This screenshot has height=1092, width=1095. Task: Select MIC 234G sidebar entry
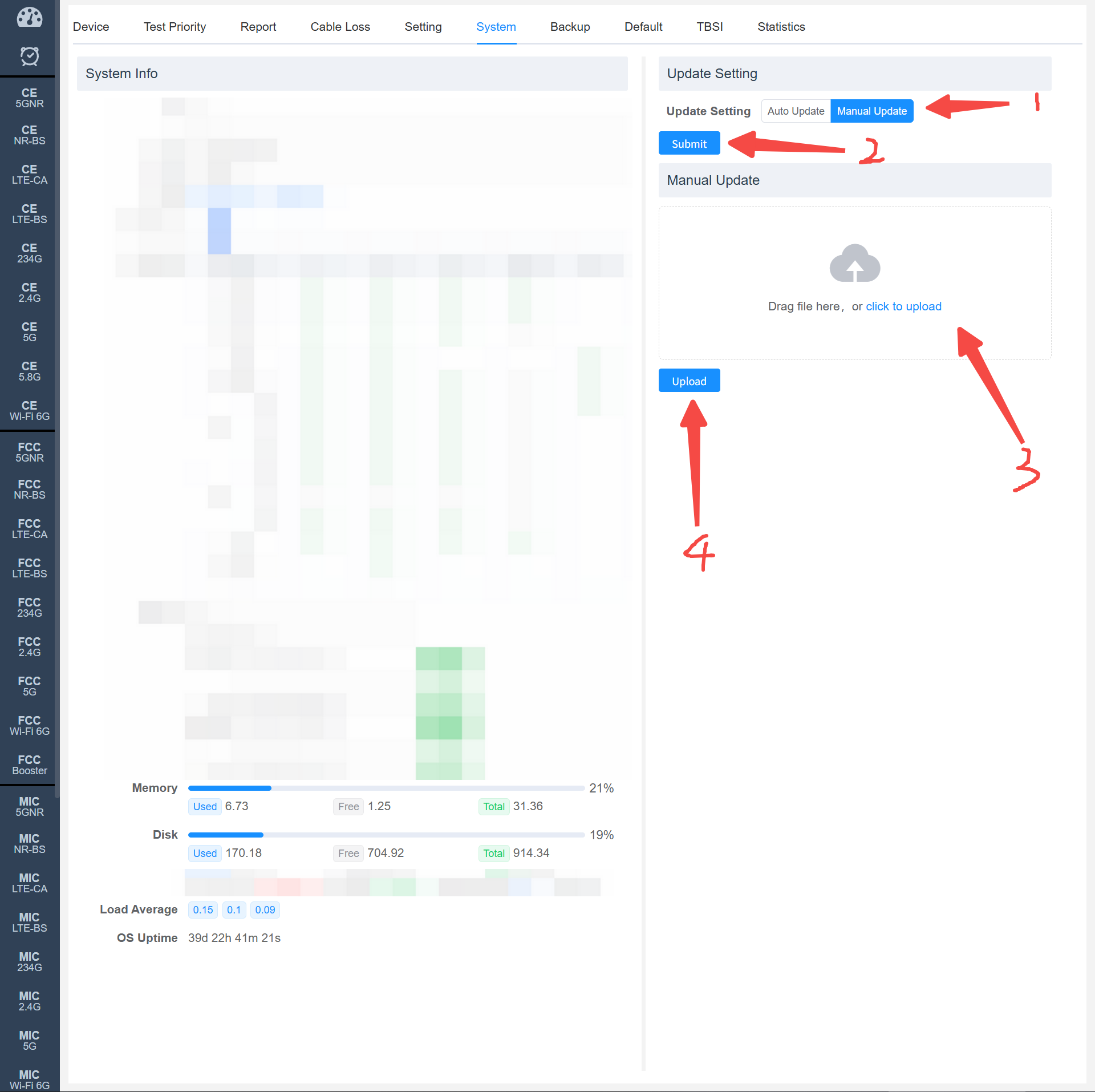pos(29,962)
